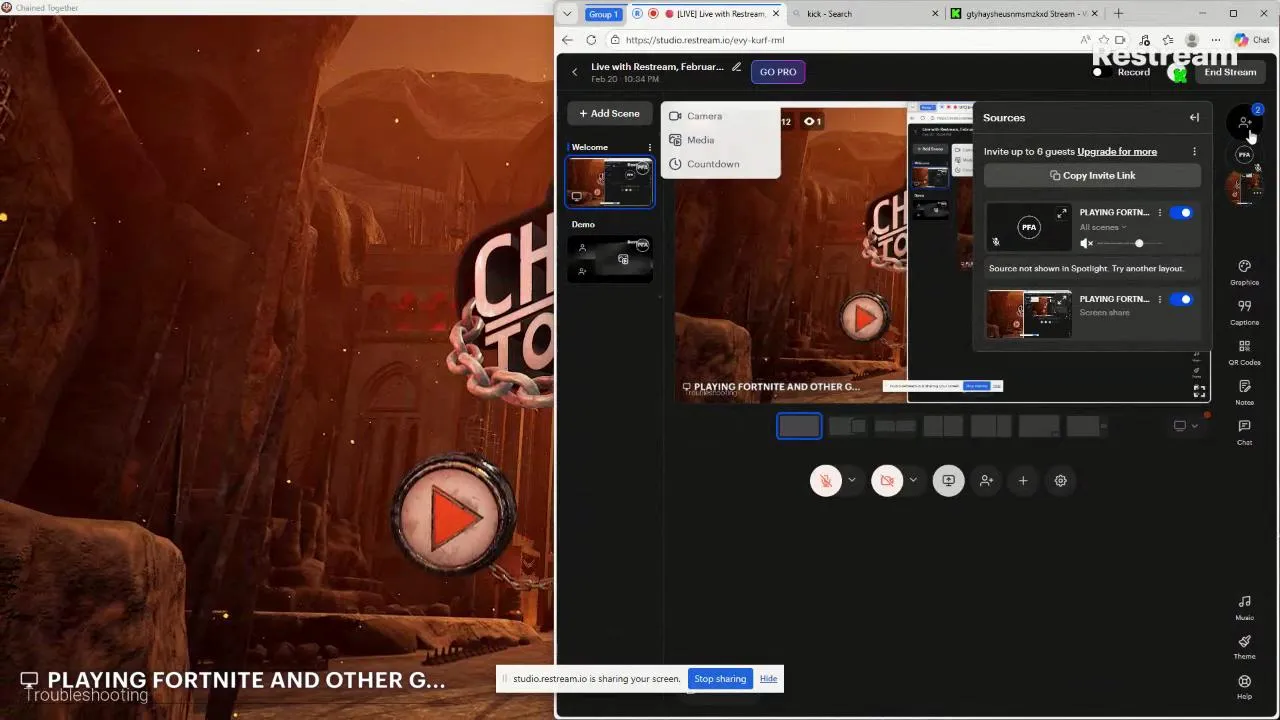Click the fullscreen icon on the preview
Screen dimensions: 1280x720
tap(1199, 391)
